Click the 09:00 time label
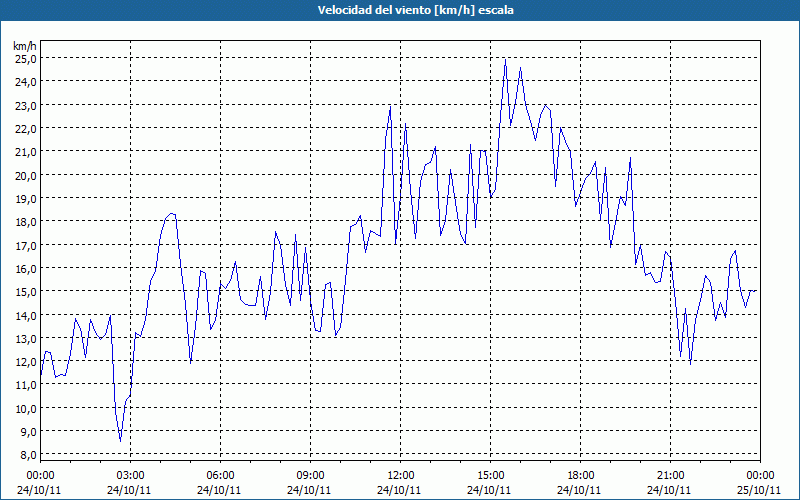800x500 pixels. (310, 476)
